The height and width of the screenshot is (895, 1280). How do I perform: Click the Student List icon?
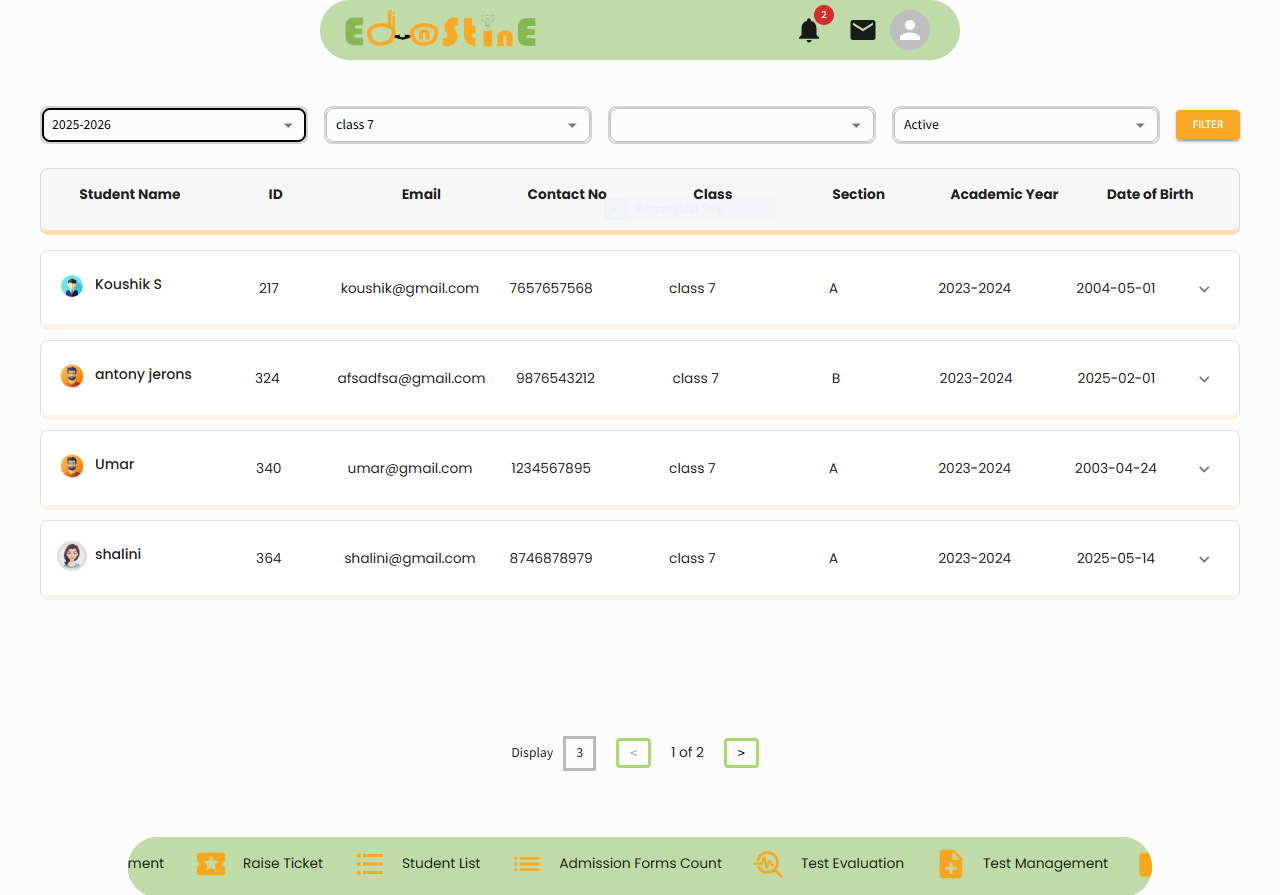click(x=370, y=864)
